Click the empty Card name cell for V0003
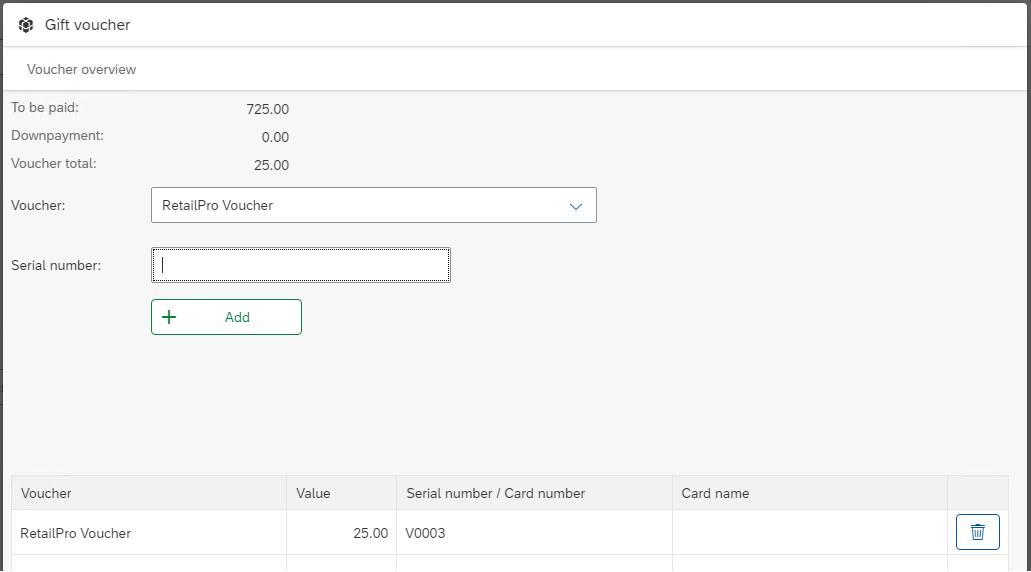Image resolution: width=1031 pixels, height=572 pixels. point(809,533)
